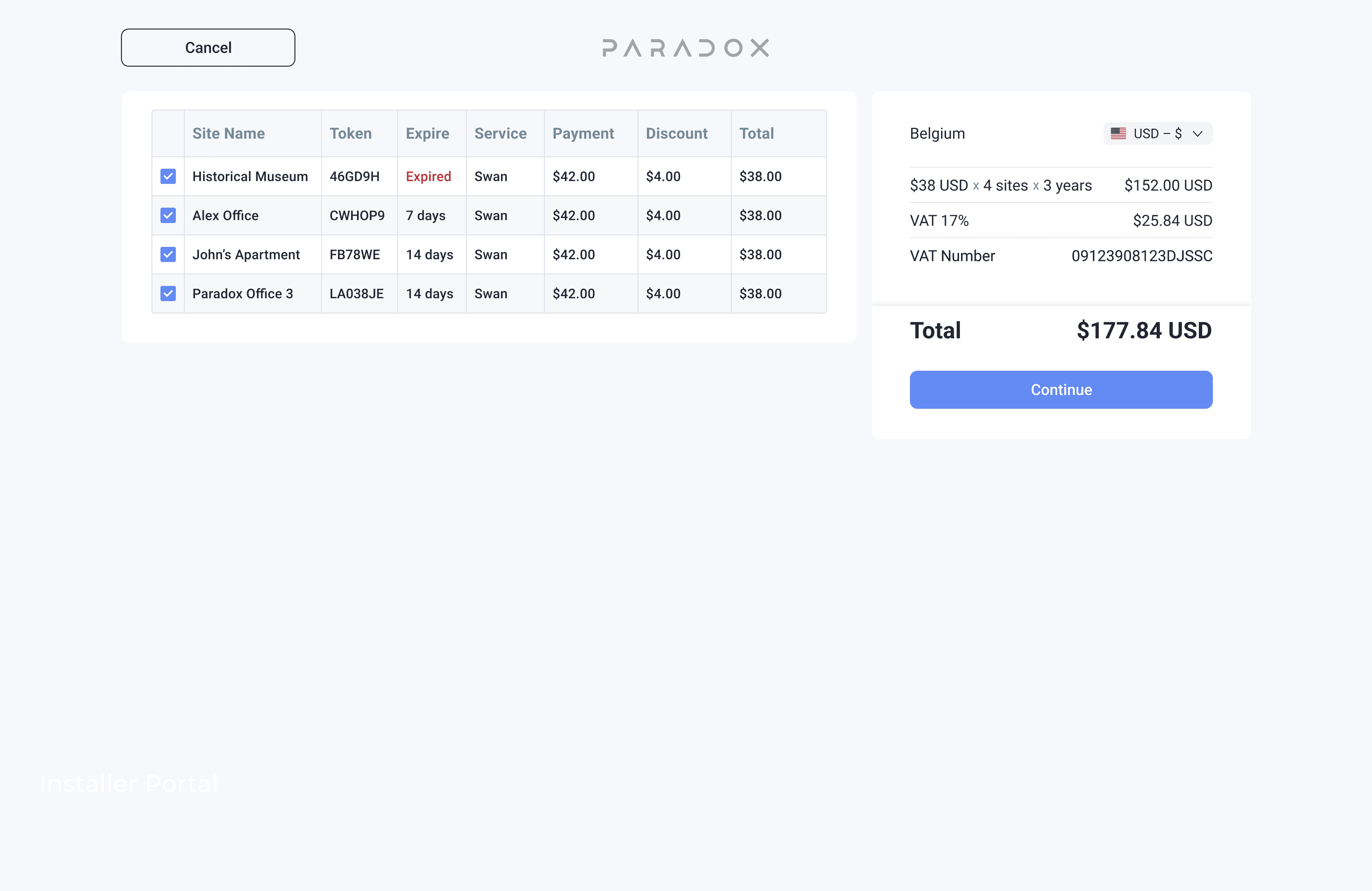This screenshot has height=891, width=1372.
Task: Uncheck the Alex Office row checkbox
Action: pos(168,215)
